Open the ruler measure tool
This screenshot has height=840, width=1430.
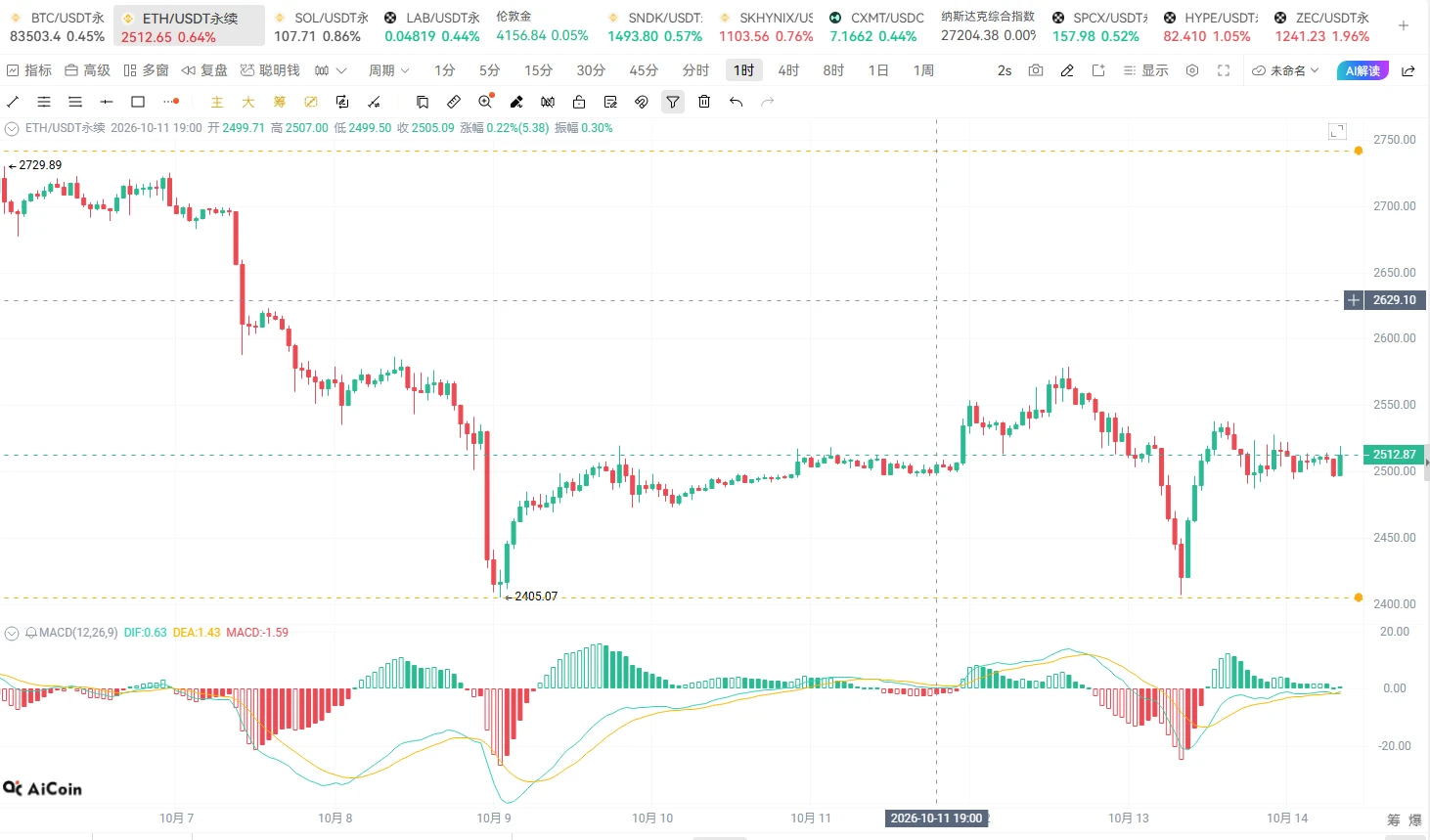tap(454, 102)
